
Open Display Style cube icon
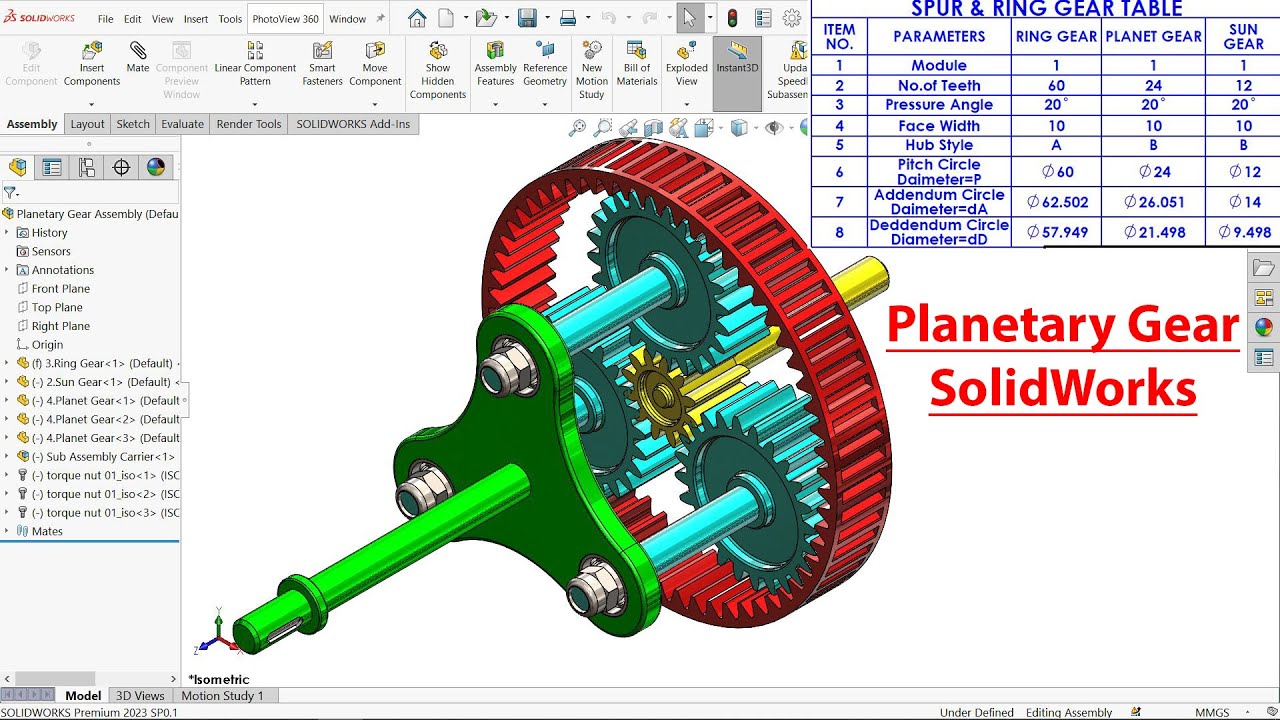(x=738, y=127)
